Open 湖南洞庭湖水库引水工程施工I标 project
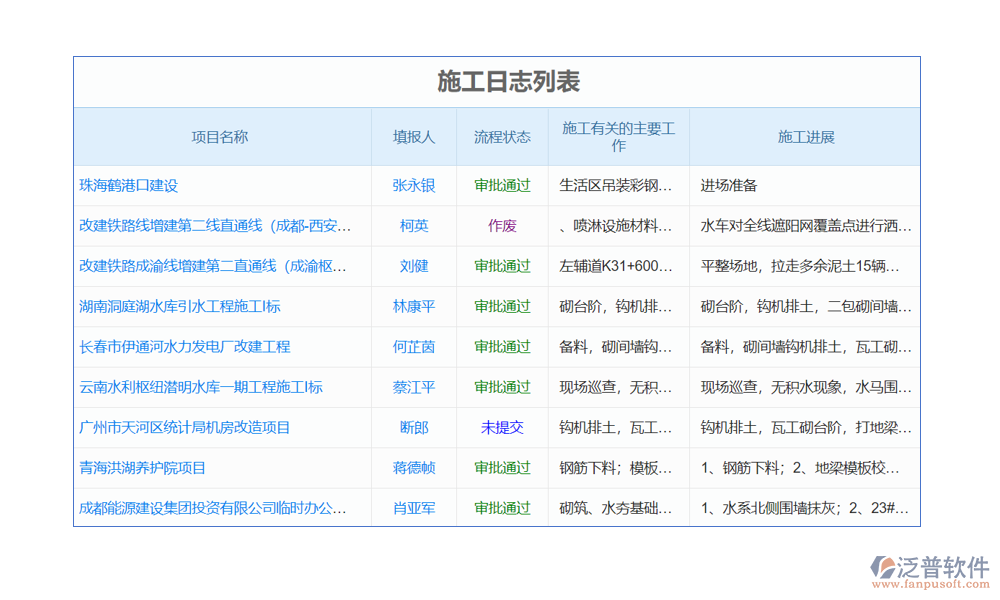1000x600 pixels. [x=180, y=306]
